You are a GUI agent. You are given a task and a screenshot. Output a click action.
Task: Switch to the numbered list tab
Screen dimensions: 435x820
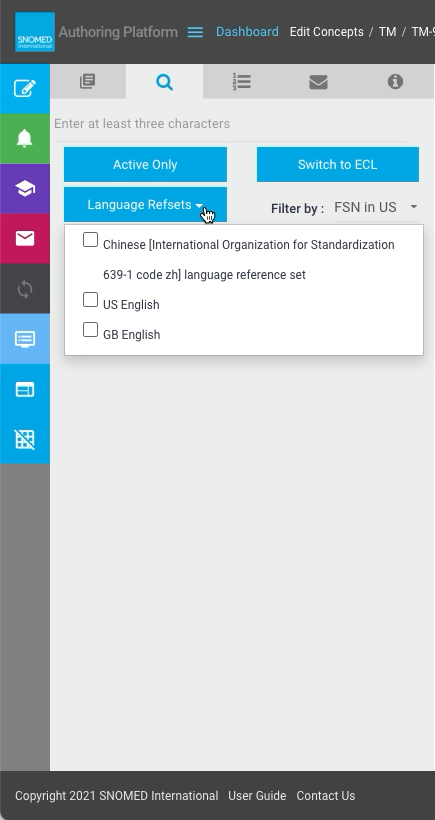242,82
